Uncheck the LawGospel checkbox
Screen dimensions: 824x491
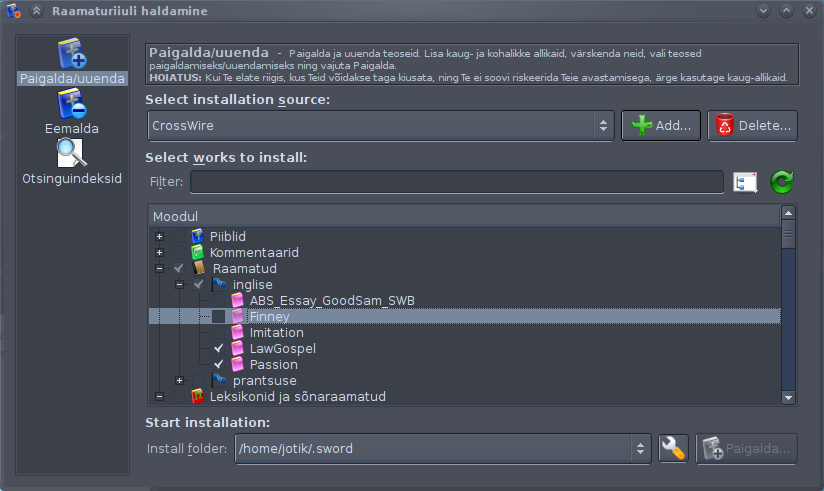[219, 349]
